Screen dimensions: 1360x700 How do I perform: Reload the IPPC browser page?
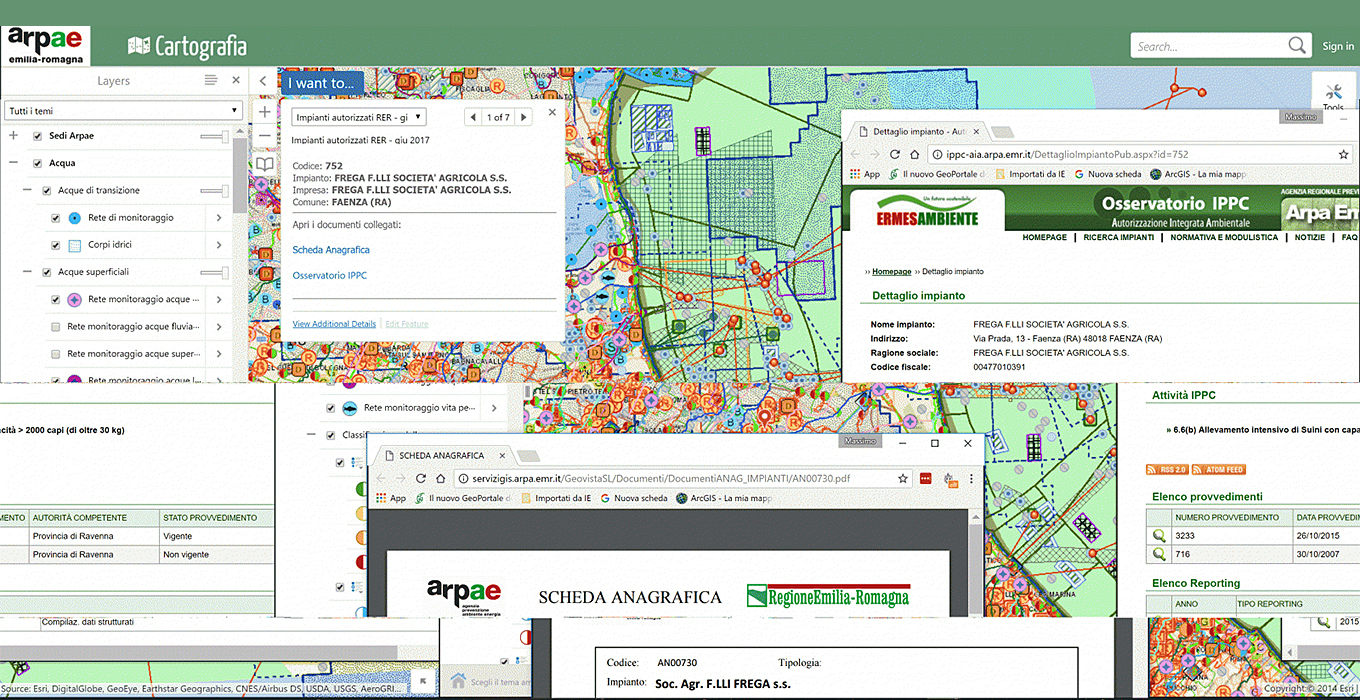point(895,155)
